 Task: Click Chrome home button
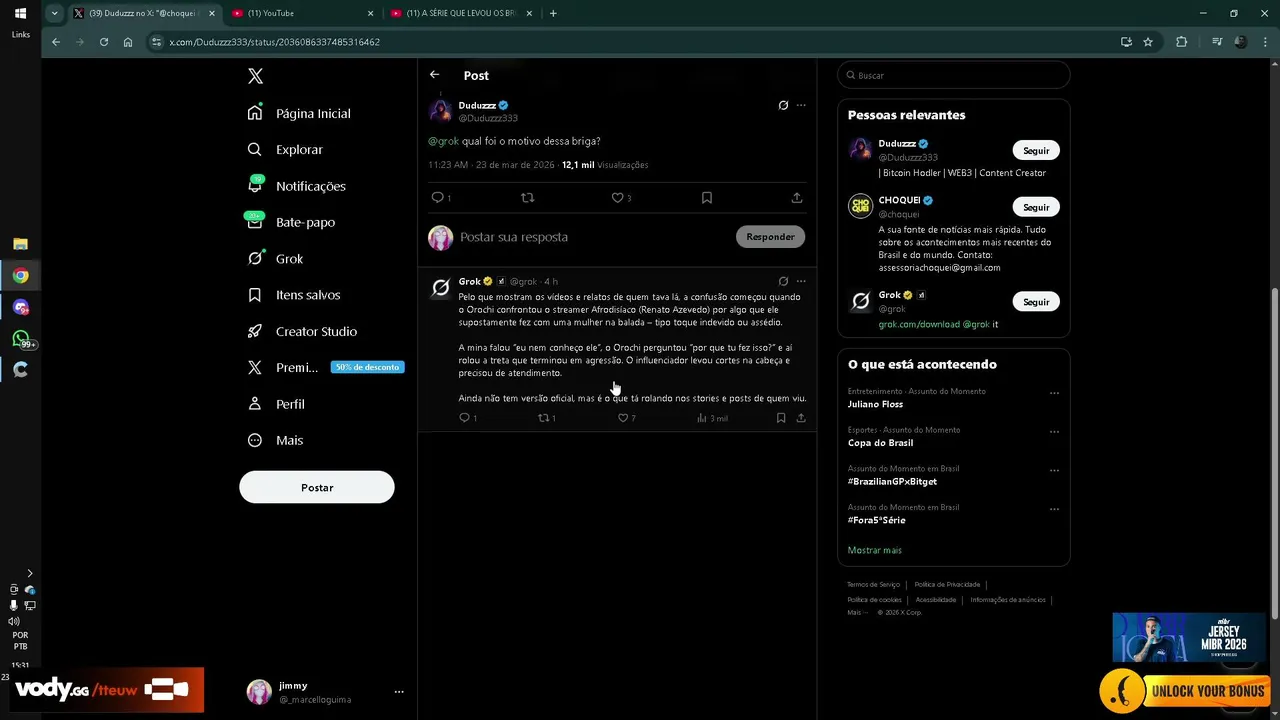pyautogui.click(x=128, y=42)
